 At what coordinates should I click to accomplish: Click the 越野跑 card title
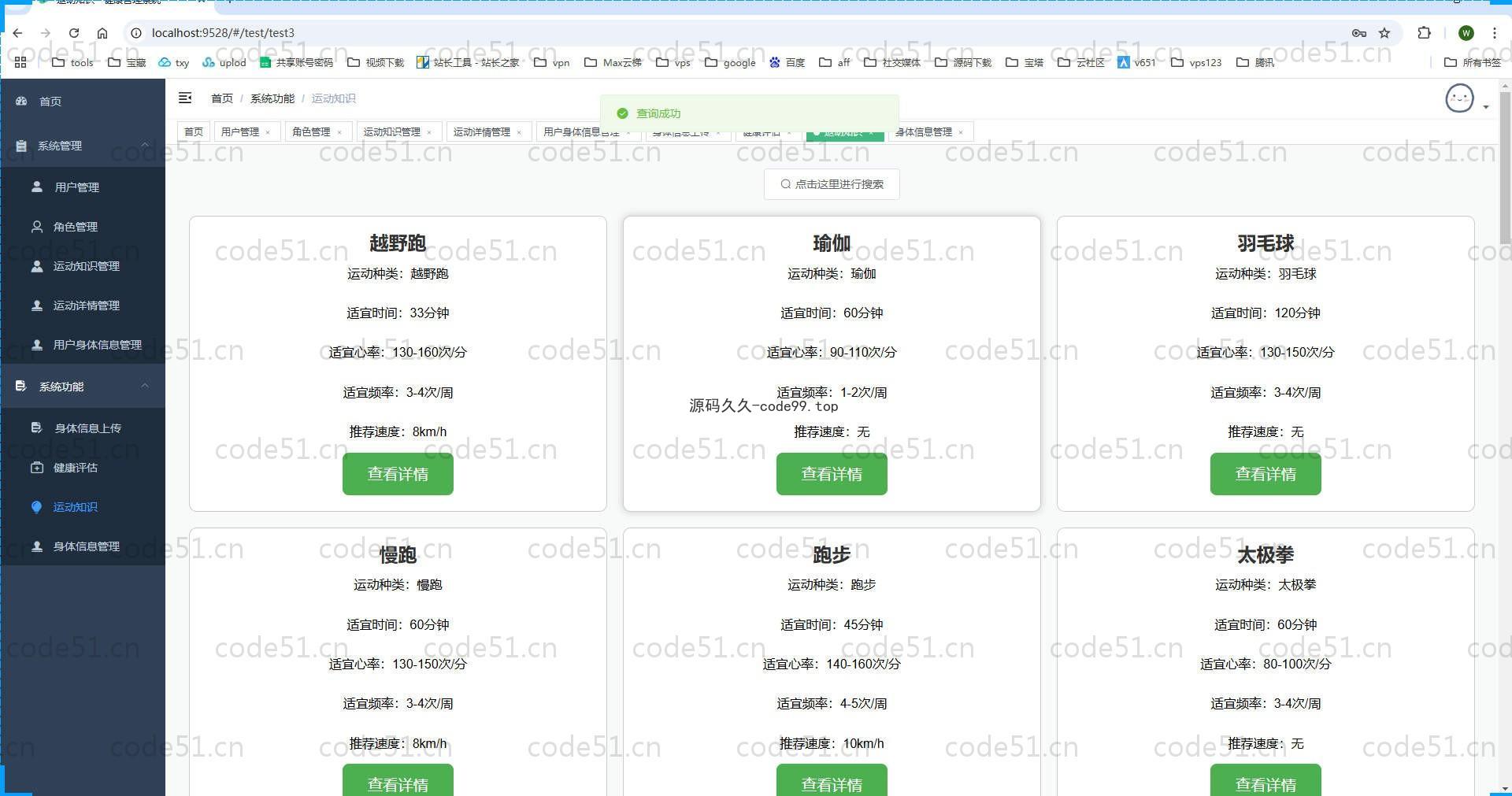pos(398,243)
